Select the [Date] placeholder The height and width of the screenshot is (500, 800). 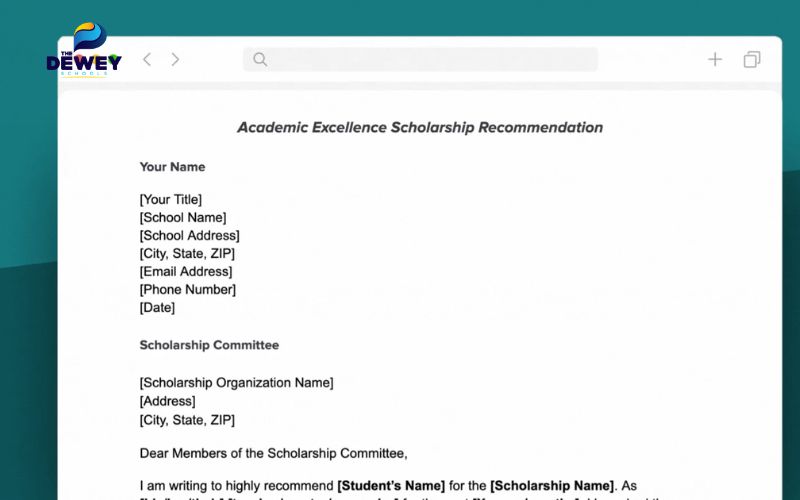(157, 308)
